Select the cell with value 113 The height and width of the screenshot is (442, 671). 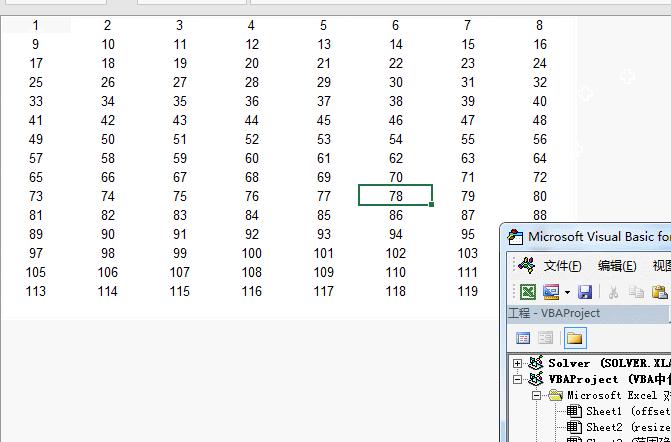(36, 291)
